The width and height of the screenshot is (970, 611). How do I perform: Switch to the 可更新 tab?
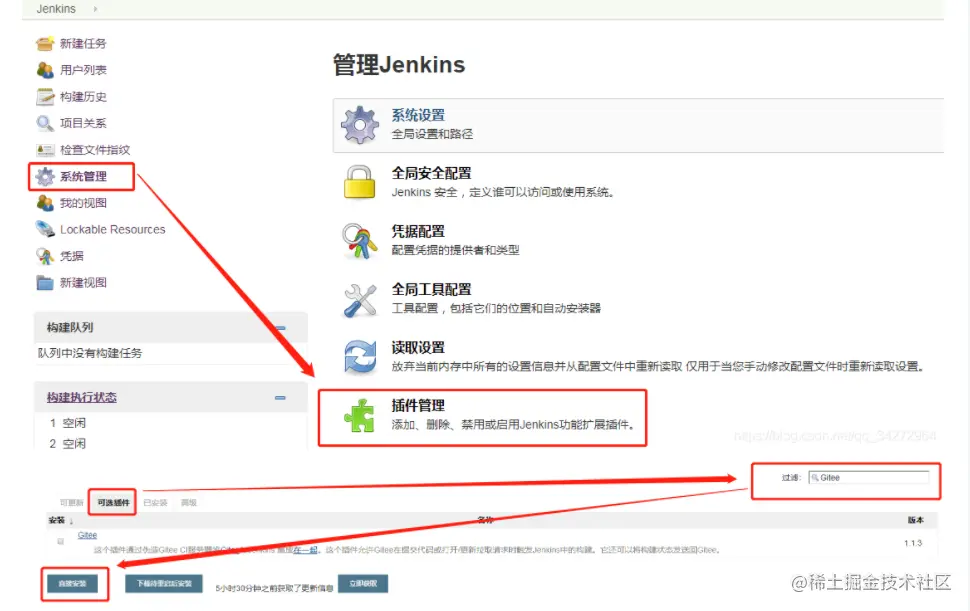pos(72,503)
